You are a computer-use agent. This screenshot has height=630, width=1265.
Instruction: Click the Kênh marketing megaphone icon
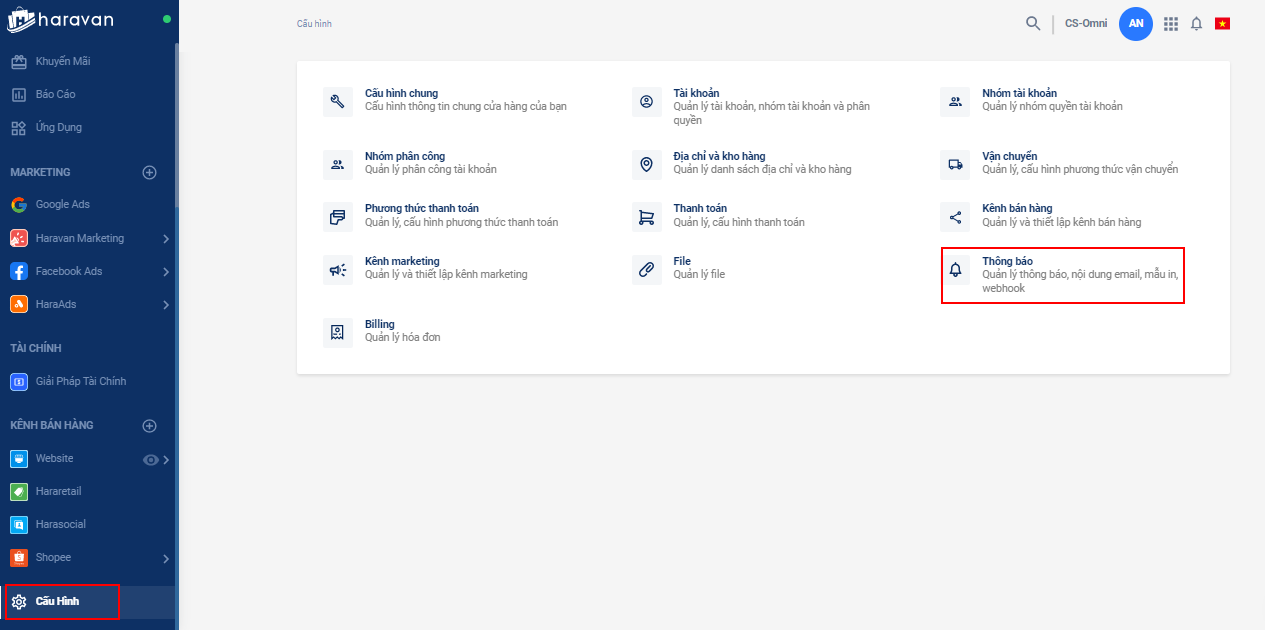[x=338, y=270]
